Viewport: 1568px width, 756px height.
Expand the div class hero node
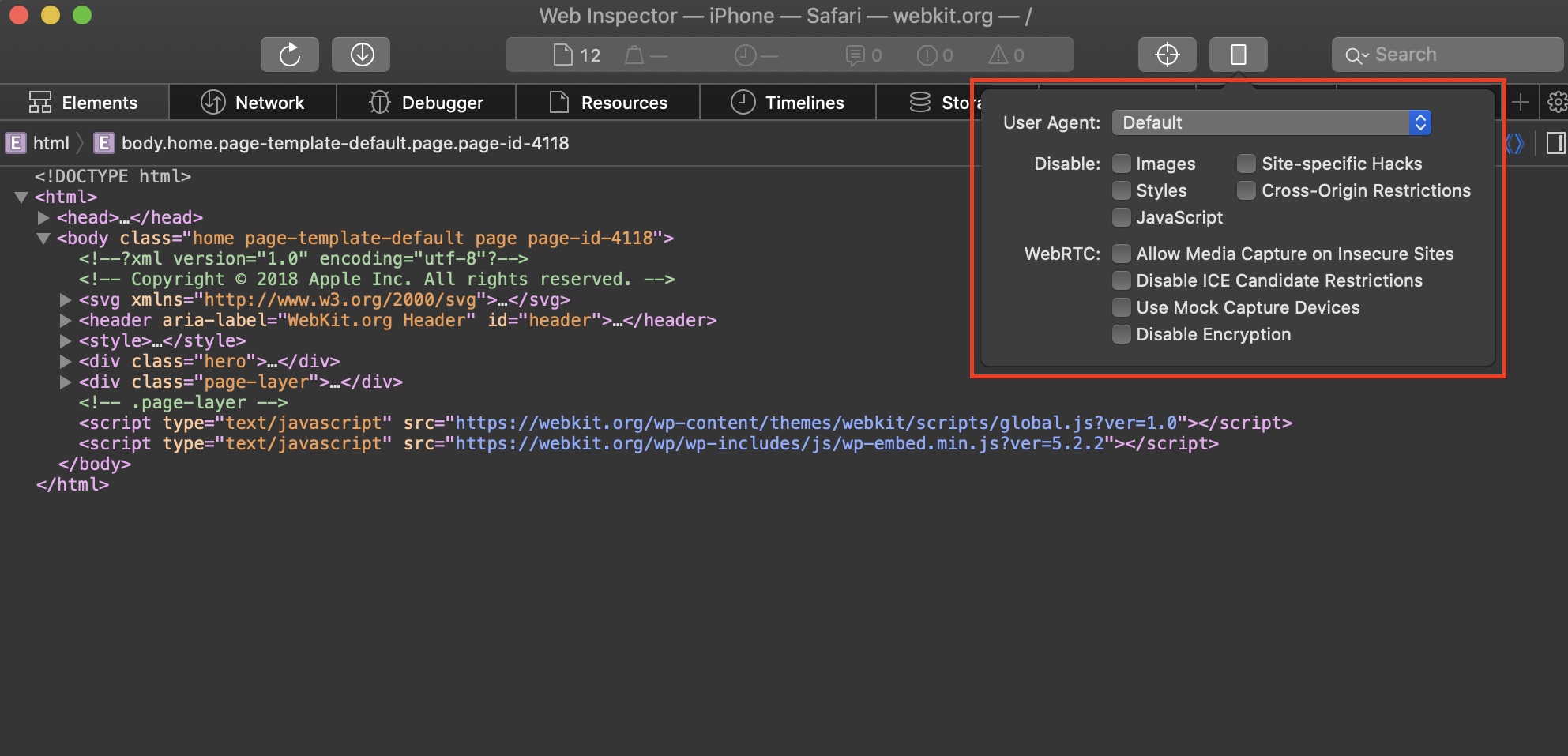pyautogui.click(x=66, y=362)
